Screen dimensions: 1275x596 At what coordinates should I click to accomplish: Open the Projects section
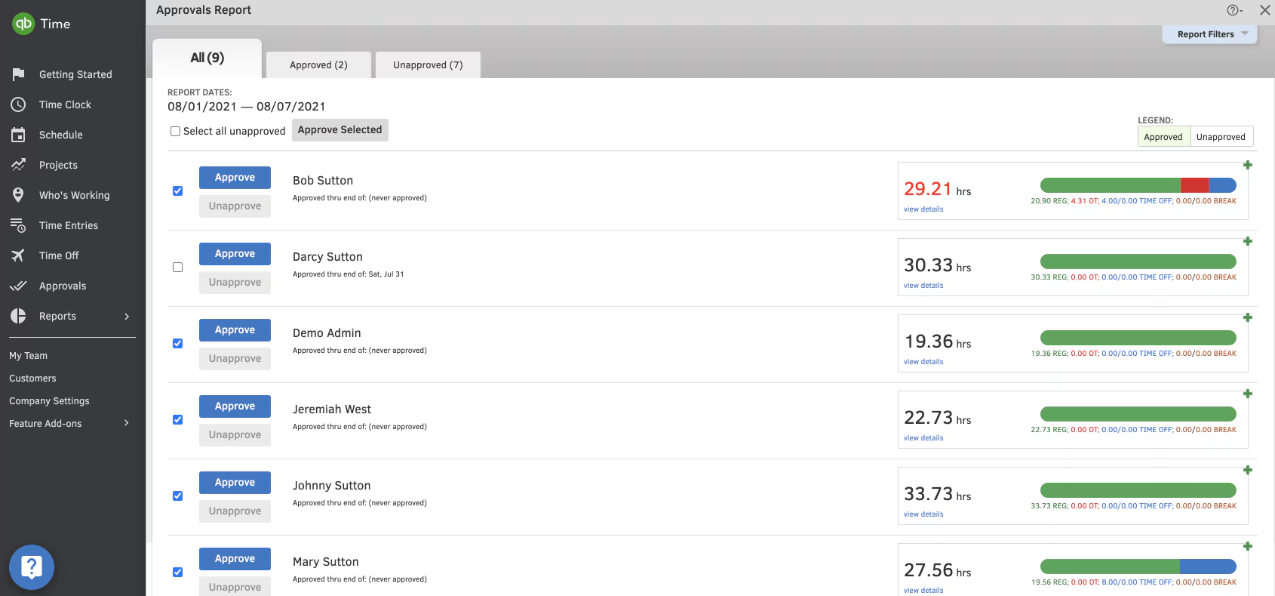point(20,164)
